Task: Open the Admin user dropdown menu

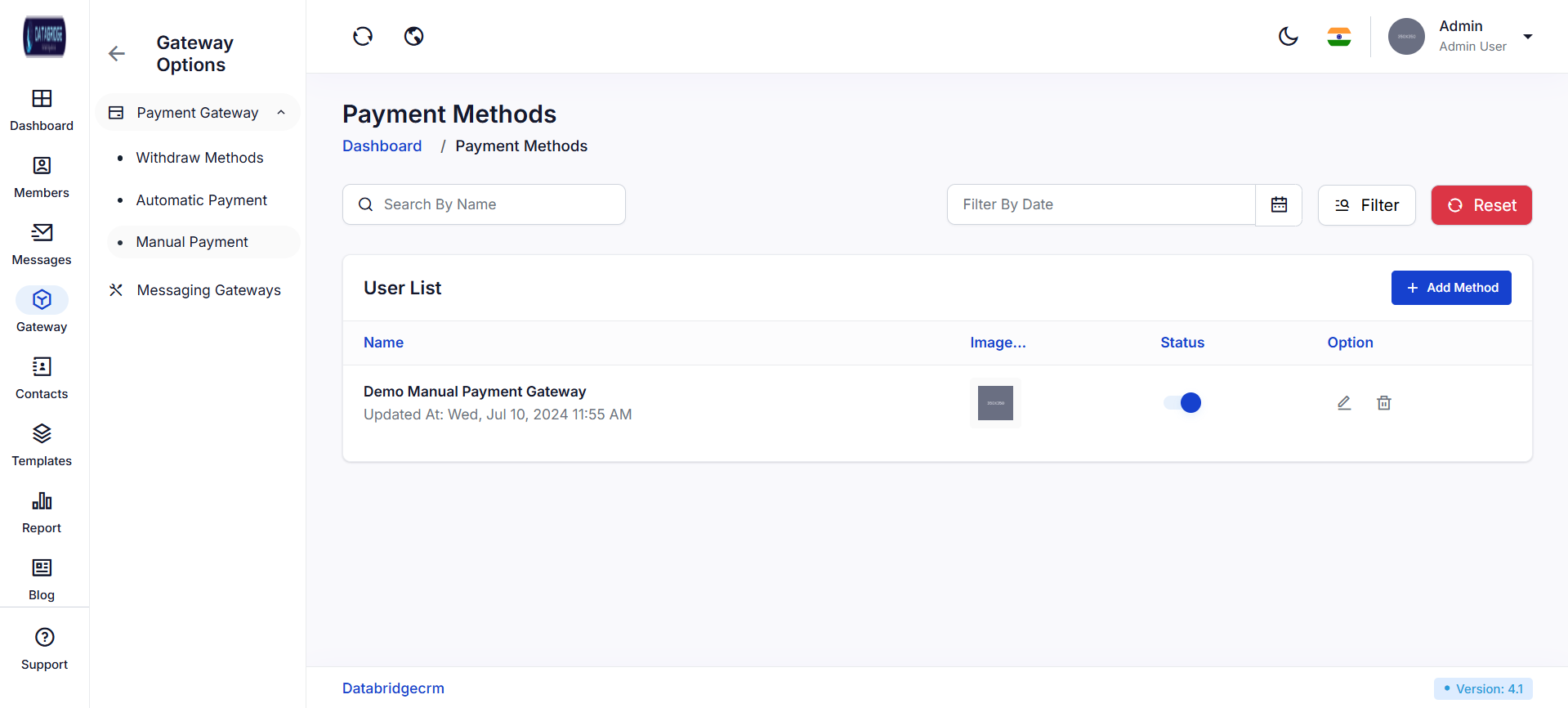Action: [x=1527, y=36]
